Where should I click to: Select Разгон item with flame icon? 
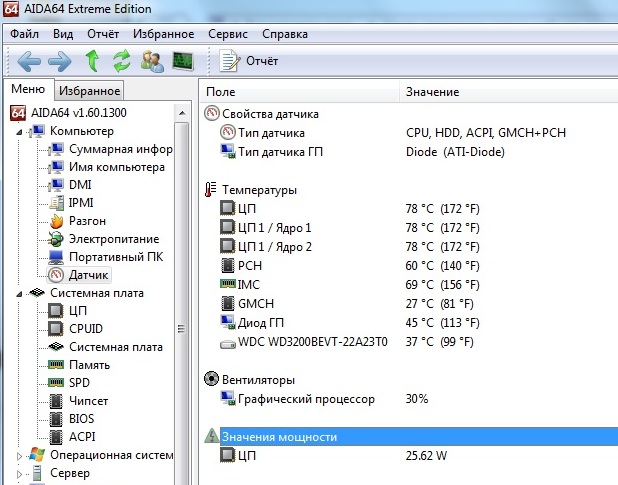[x=87, y=221]
